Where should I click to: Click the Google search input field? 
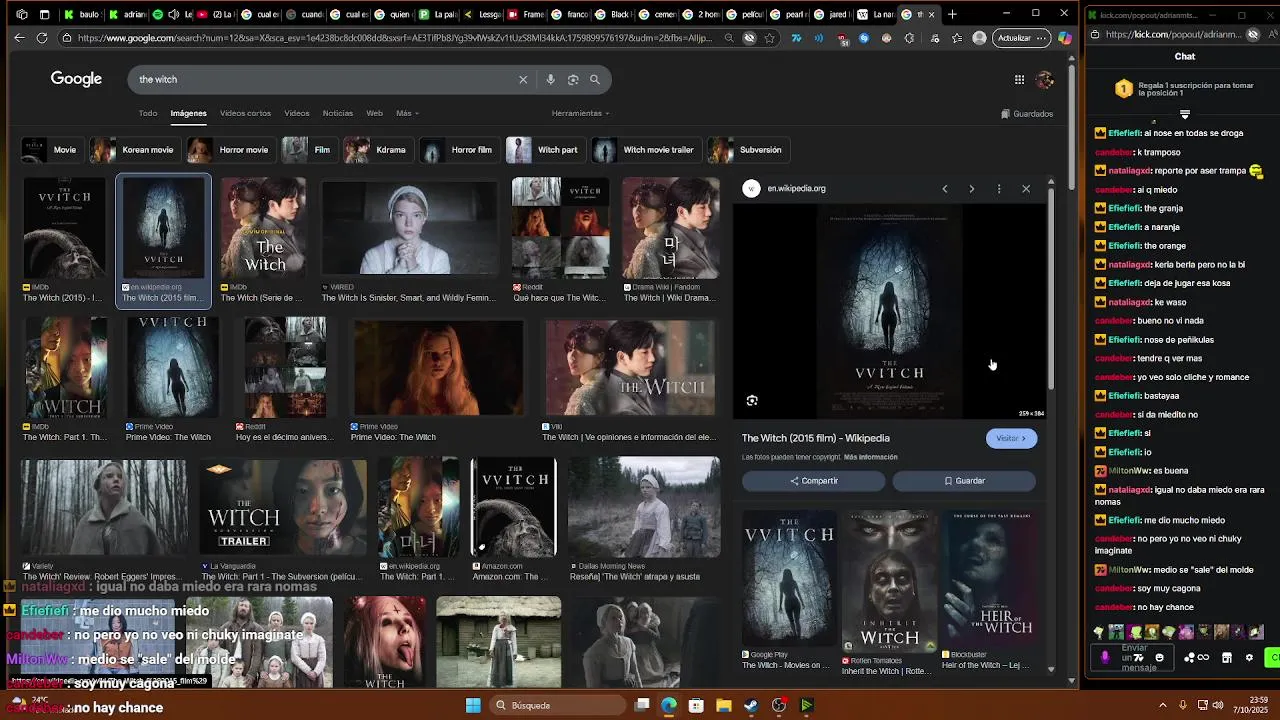click(324, 80)
